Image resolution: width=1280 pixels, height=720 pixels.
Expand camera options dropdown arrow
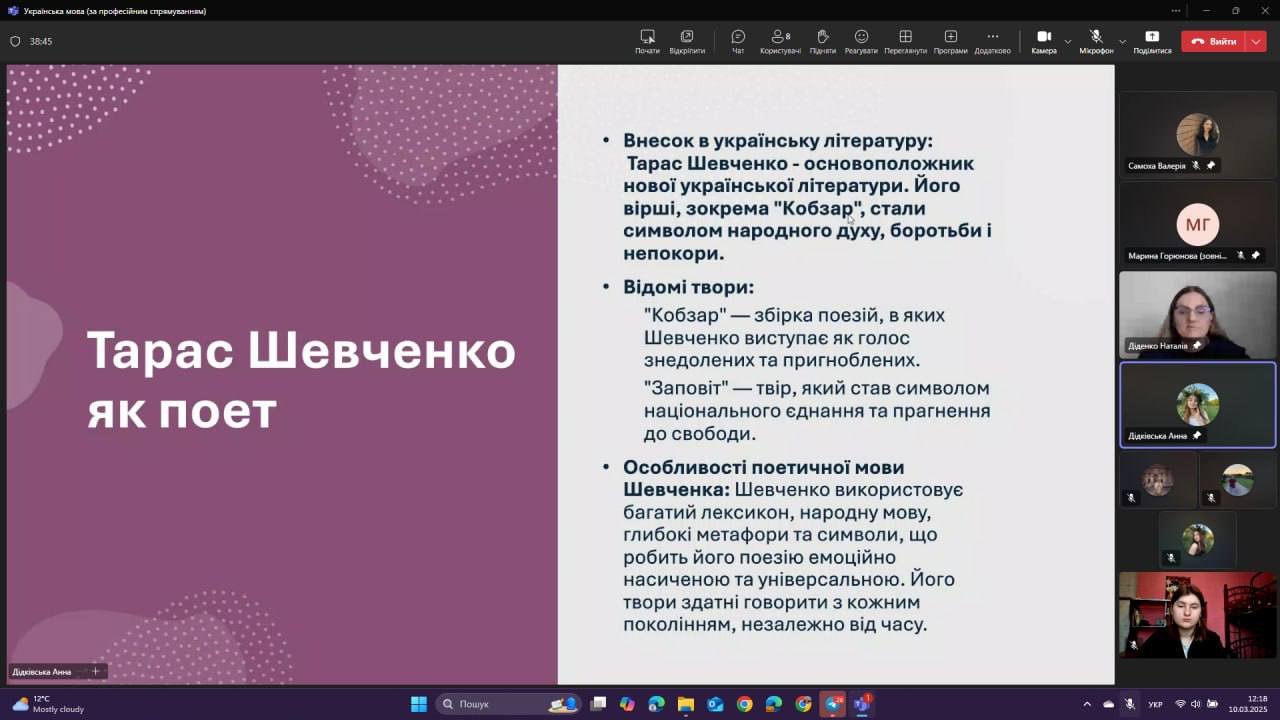coord(1068,42)
